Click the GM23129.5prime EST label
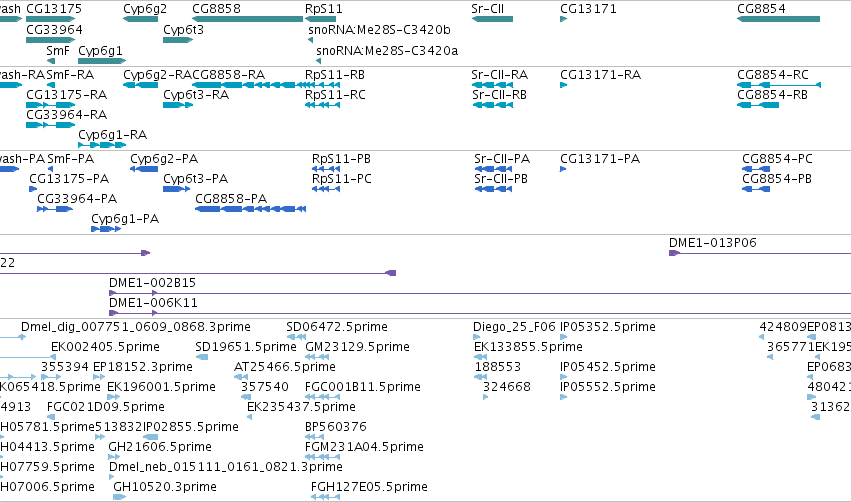The width and height of the screenshot is (851, 502). coord(357,347)
